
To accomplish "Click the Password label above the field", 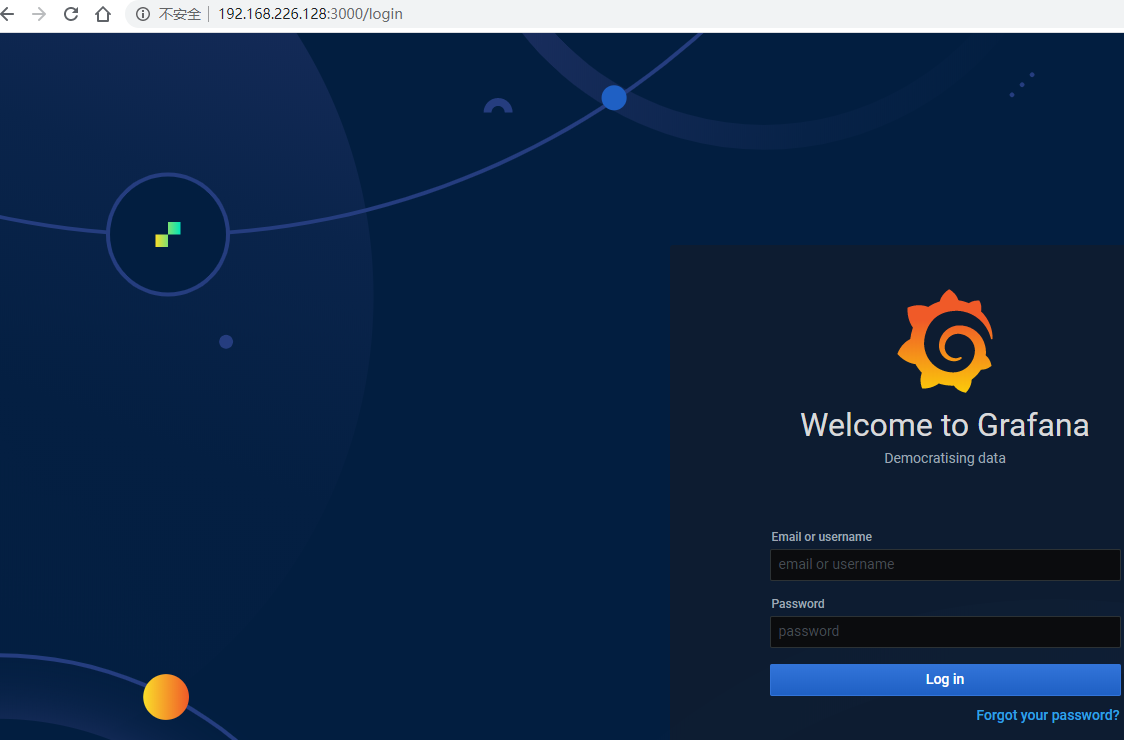I will 798,604.
